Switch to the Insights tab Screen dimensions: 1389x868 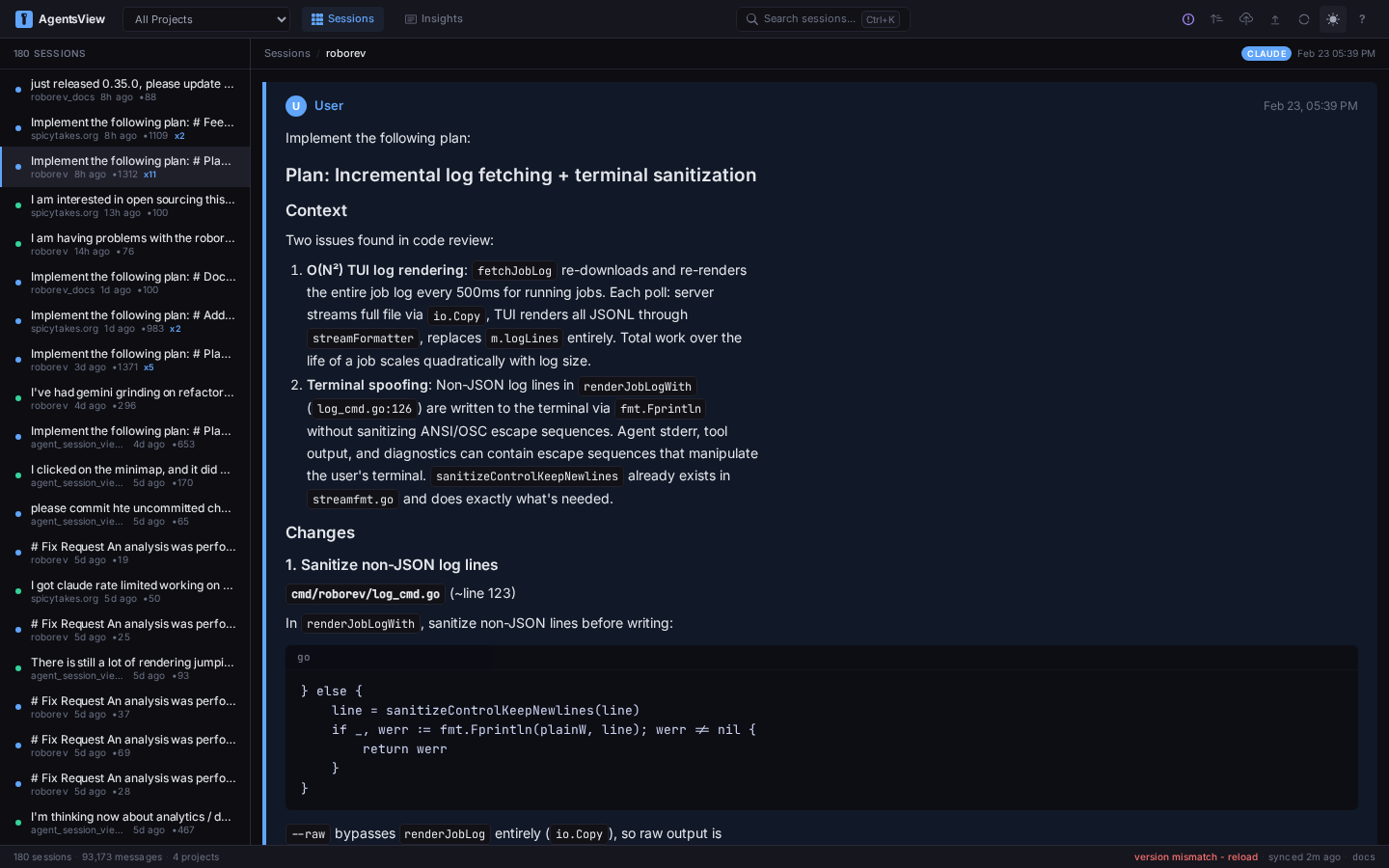coord(434,18)
